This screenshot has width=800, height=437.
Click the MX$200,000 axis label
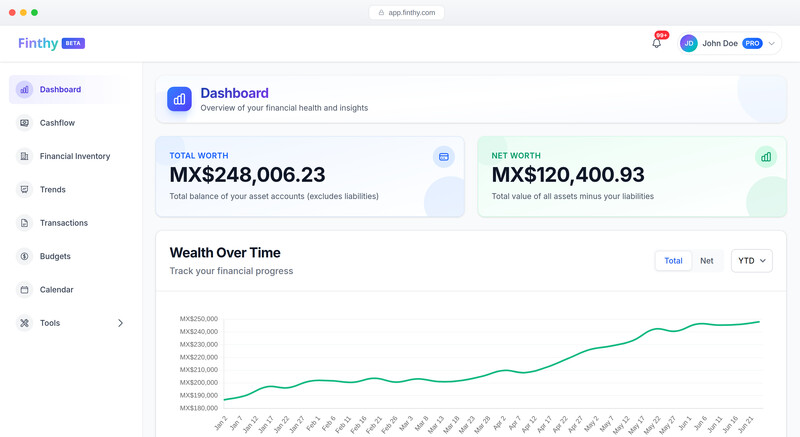click(198, 382)
